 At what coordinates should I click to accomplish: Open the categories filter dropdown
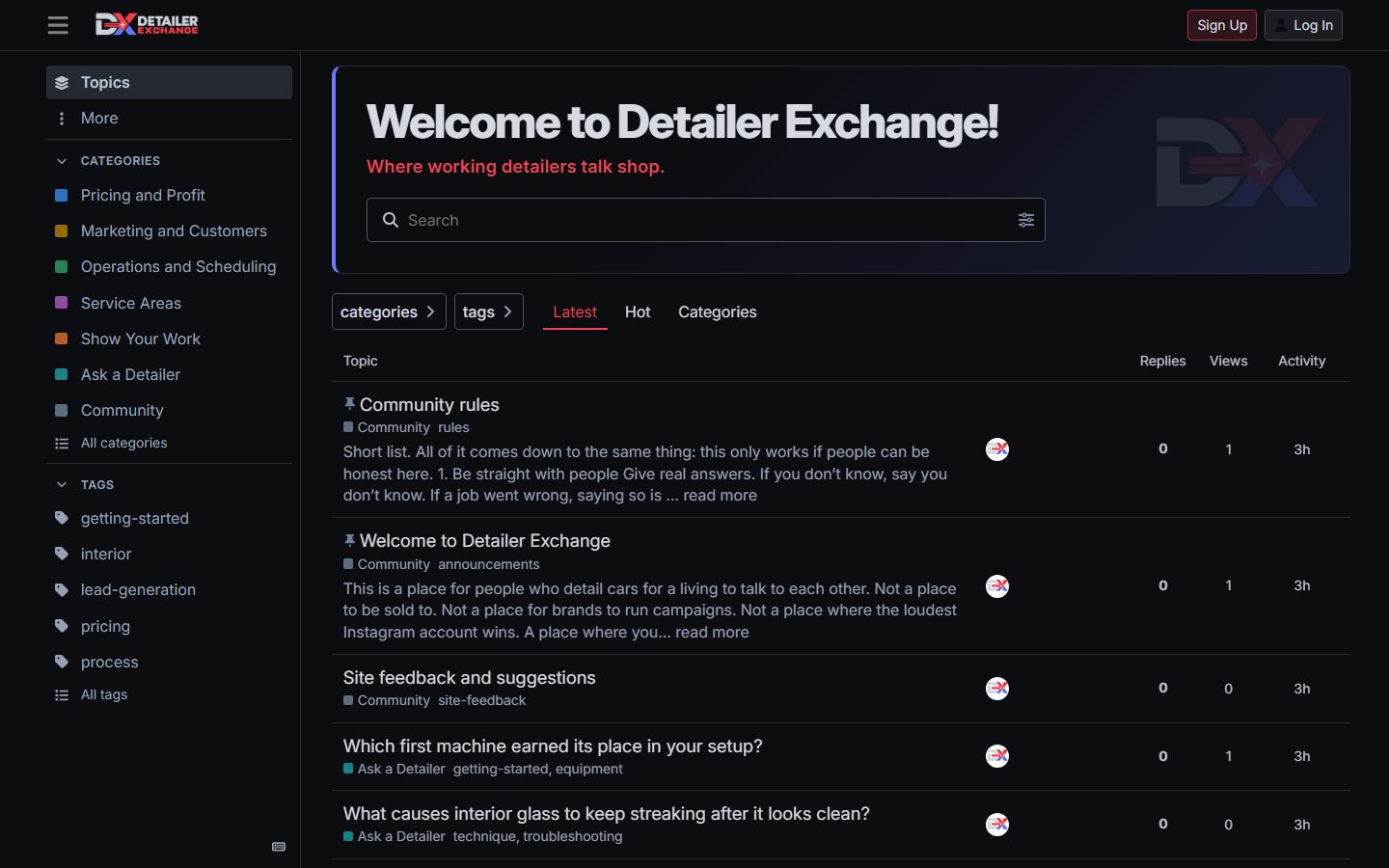(x=389, y=312)
